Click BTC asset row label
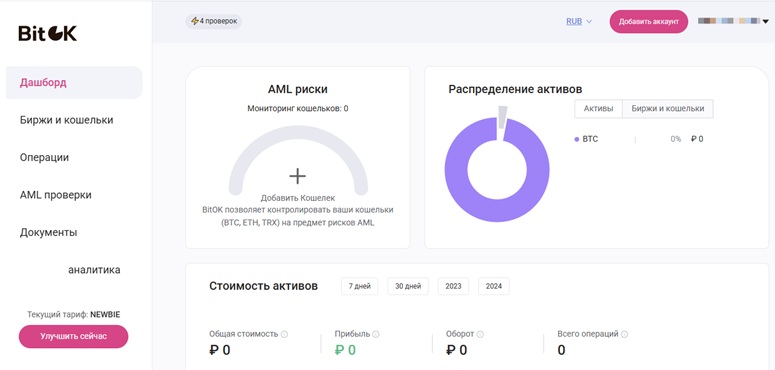This screenshot has height=370, width=775. click(590, 139)
